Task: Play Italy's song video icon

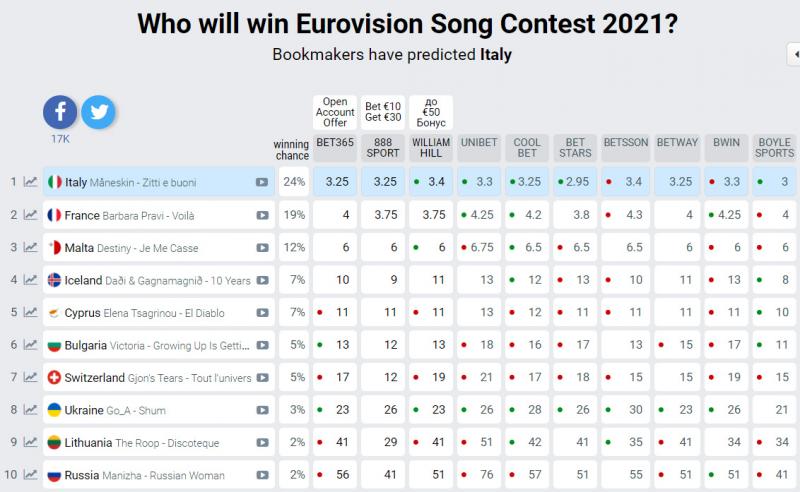Action: [262, 182]
